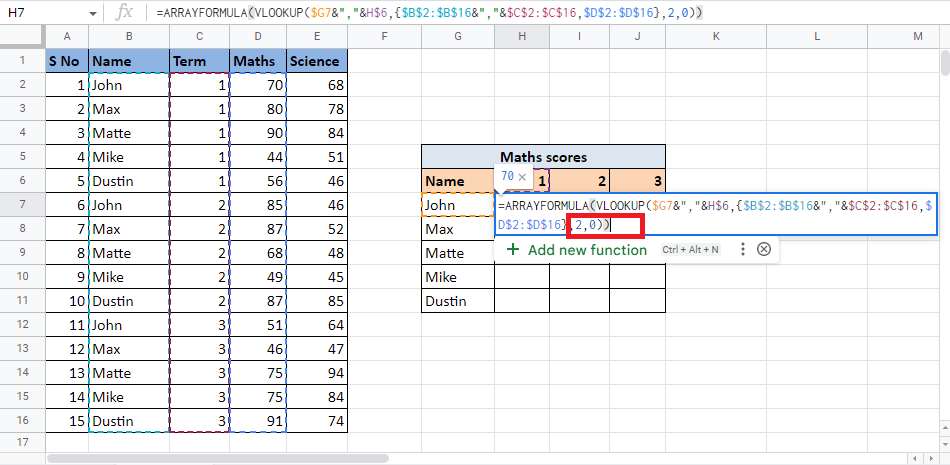Open the three-dot options menu
The image size is (950, 465).
742,250
